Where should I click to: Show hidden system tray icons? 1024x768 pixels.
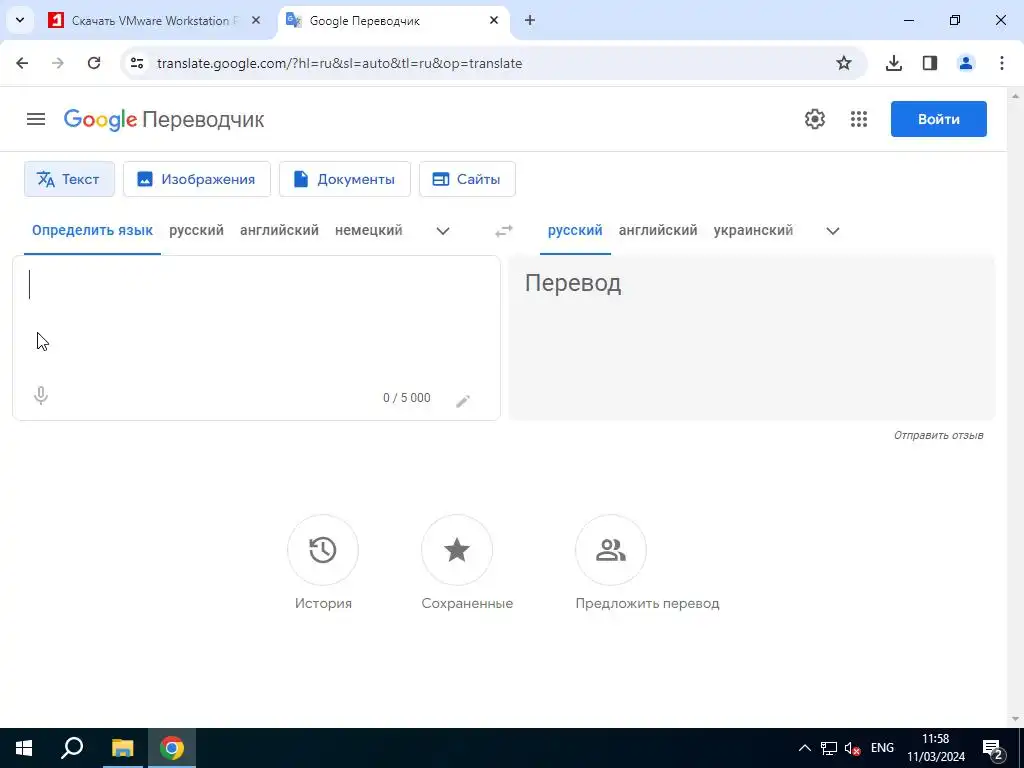point(805,748)
